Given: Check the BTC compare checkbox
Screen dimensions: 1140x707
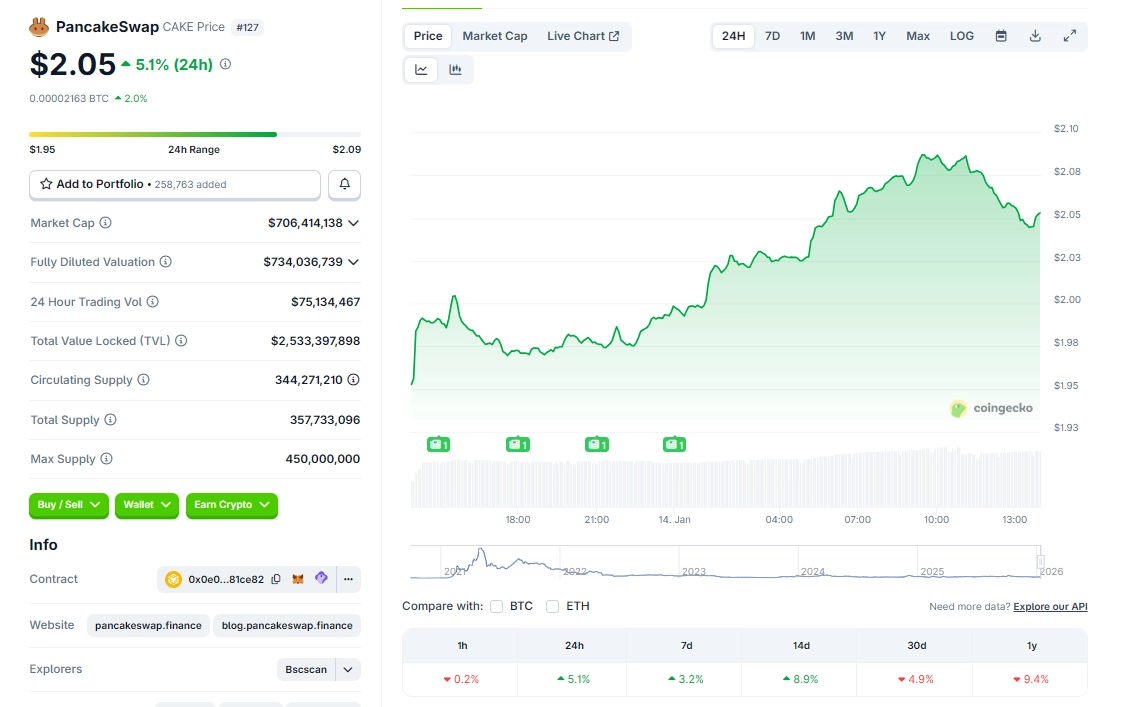Looking at the screenshot, I should coord(497,606).
